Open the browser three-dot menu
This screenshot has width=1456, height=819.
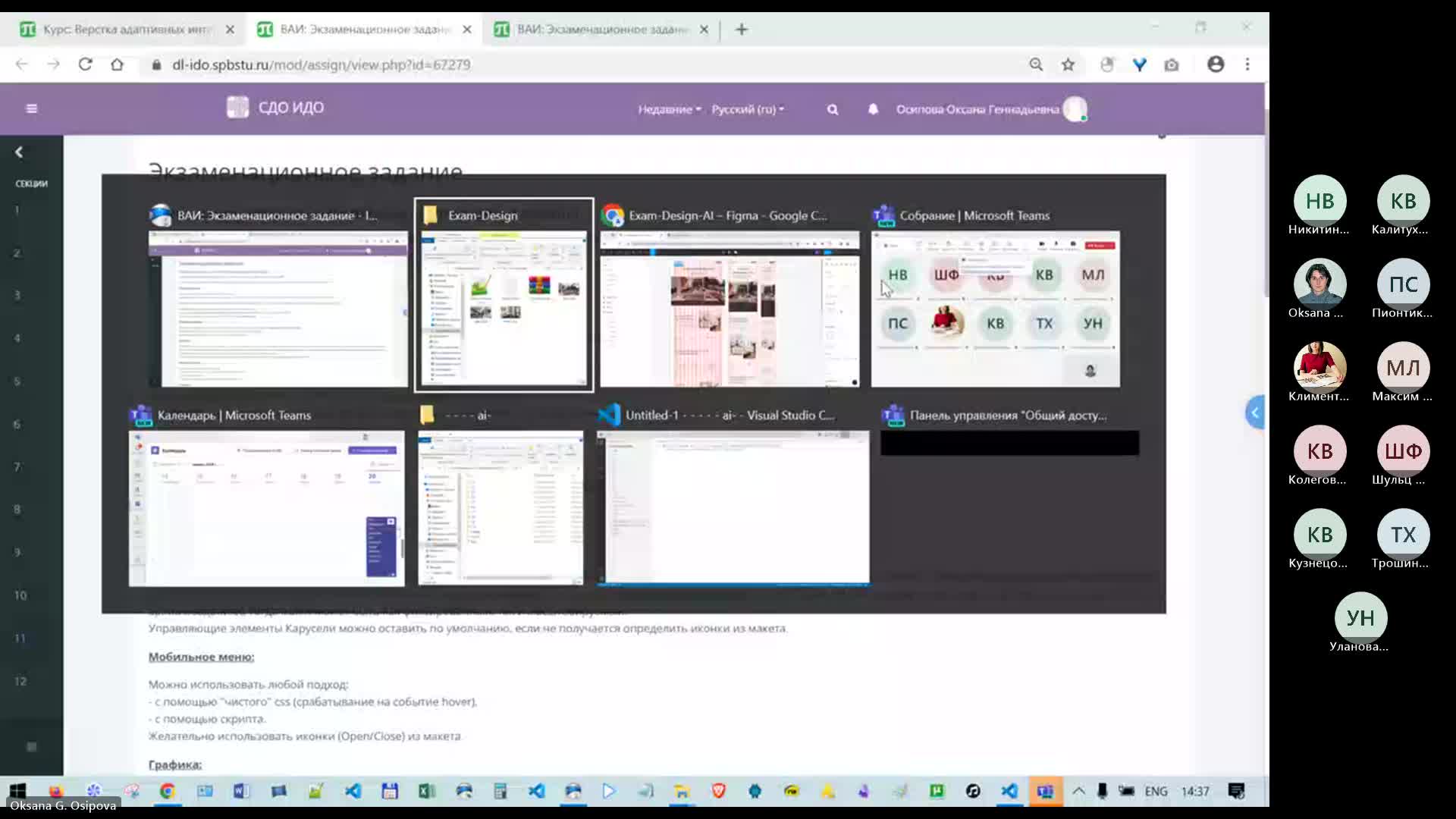(x=1247, y=64)
